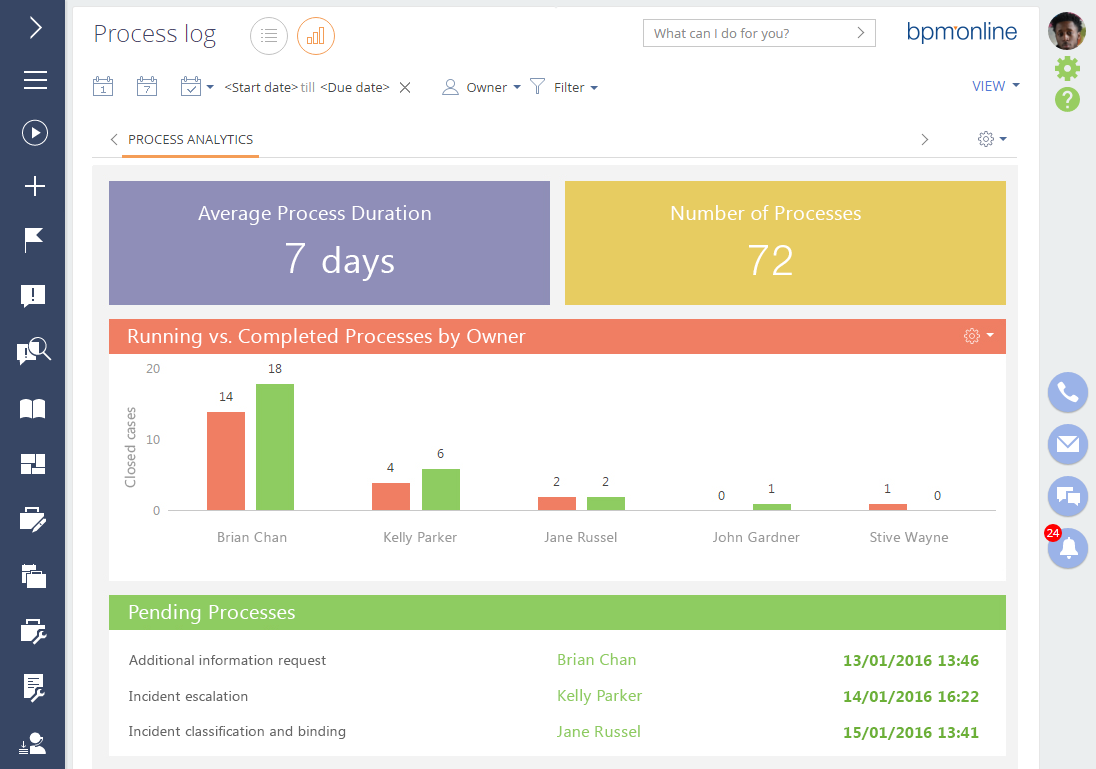Image resolution: width=1096 pixels, height=769 pixels.
Task: Toggle the list view icon near Process log
Action: coord(268,35)
